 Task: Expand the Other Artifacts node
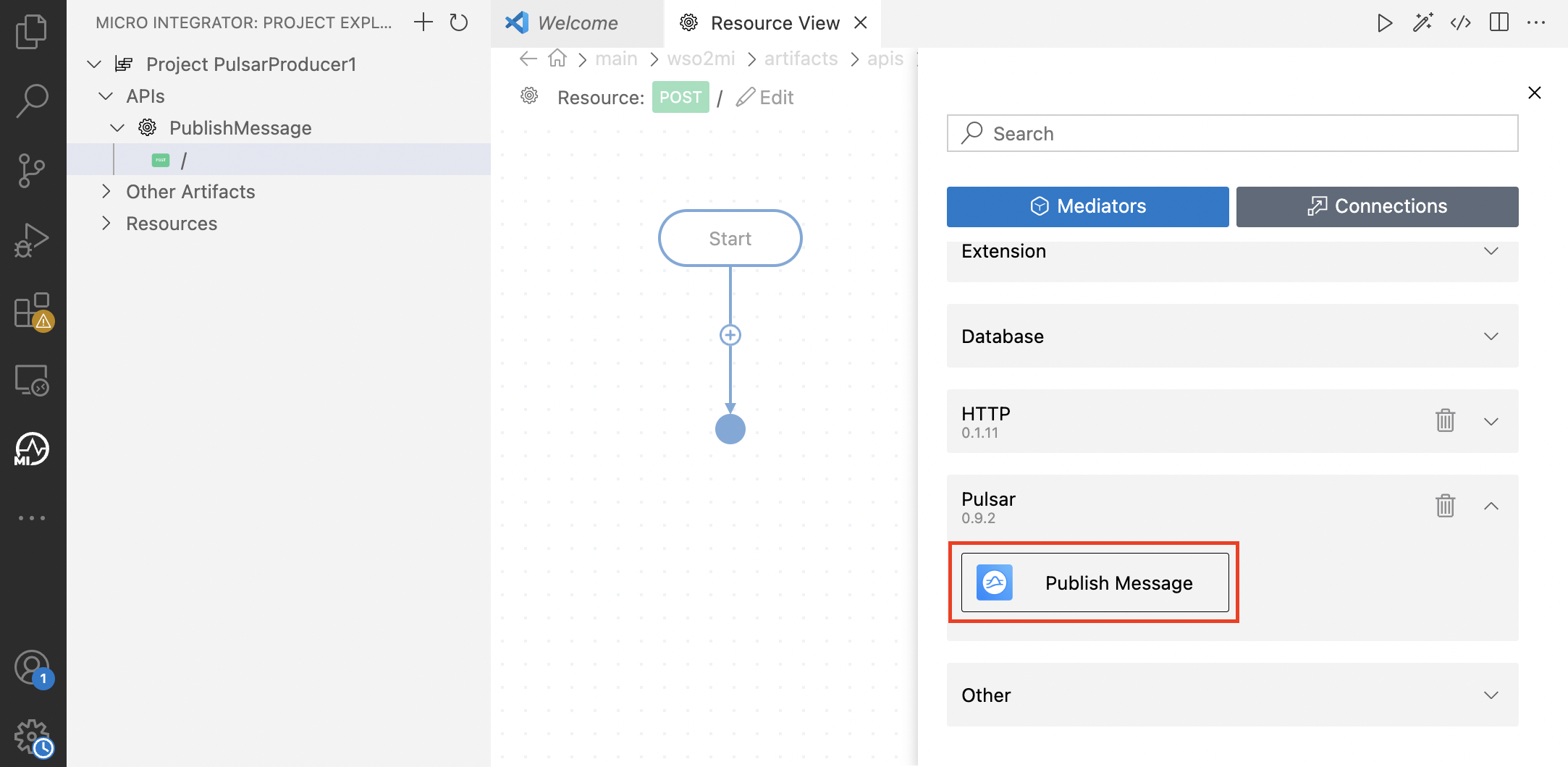tap(106, 192)
